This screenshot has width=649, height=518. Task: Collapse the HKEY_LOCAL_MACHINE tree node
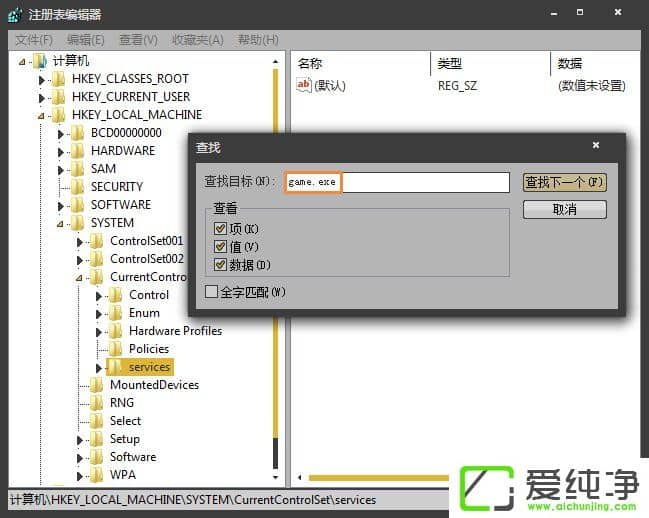tap(42, 115)
